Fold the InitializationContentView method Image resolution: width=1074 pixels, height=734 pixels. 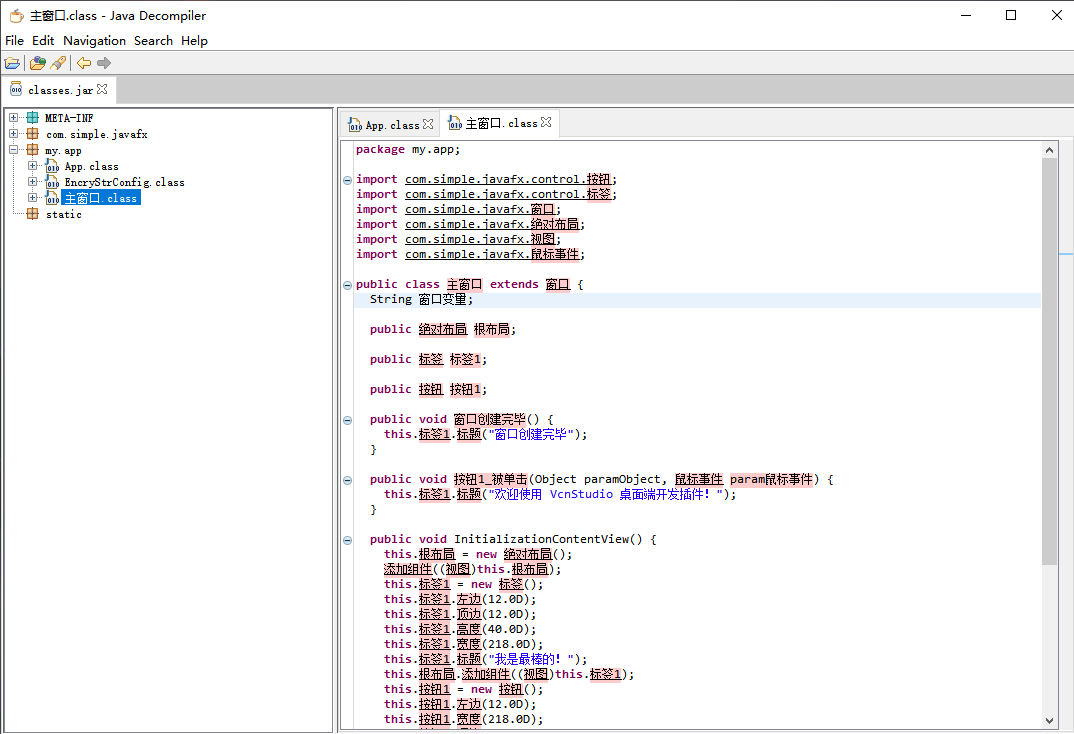point(347,540)
